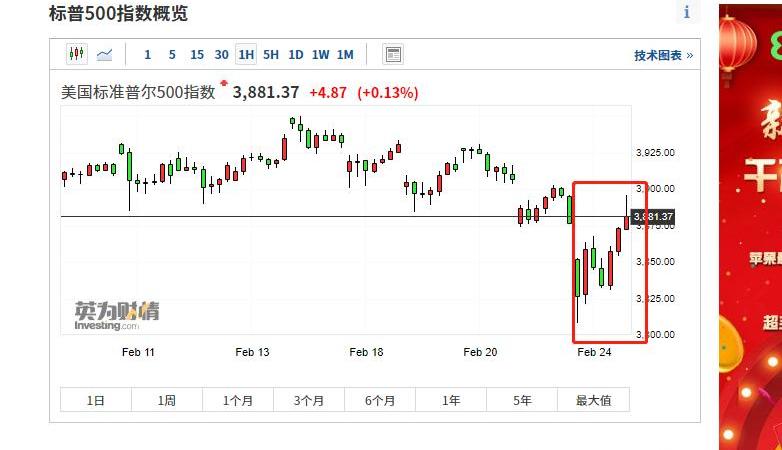Click the info icon beside the title

pyautogui.click(x=687, y=12)
